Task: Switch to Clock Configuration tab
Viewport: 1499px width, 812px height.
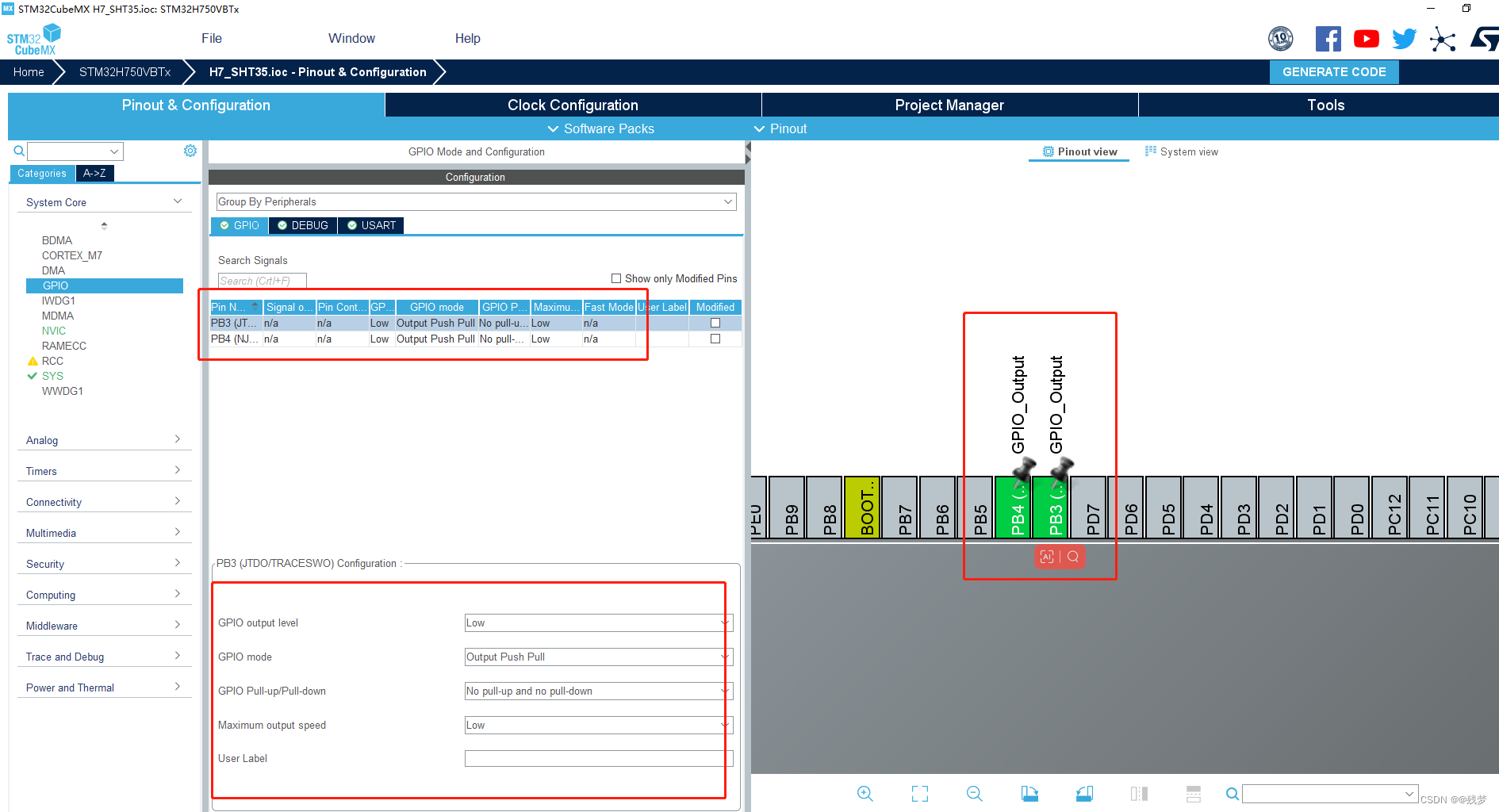Action: coord(573,105)
